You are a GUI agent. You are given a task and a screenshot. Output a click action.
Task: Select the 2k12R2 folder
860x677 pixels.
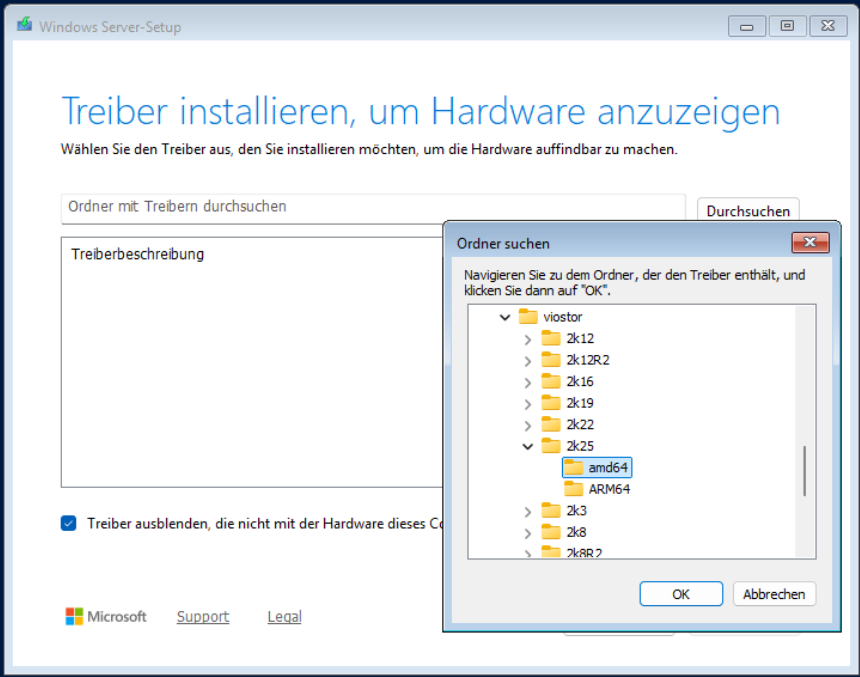[587, 360]
